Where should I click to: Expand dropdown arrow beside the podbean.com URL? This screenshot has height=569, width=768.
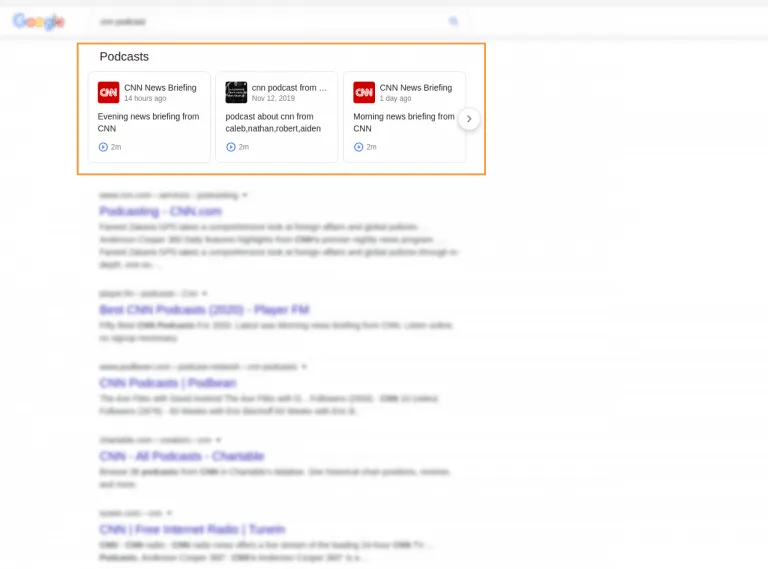(304, 367)
